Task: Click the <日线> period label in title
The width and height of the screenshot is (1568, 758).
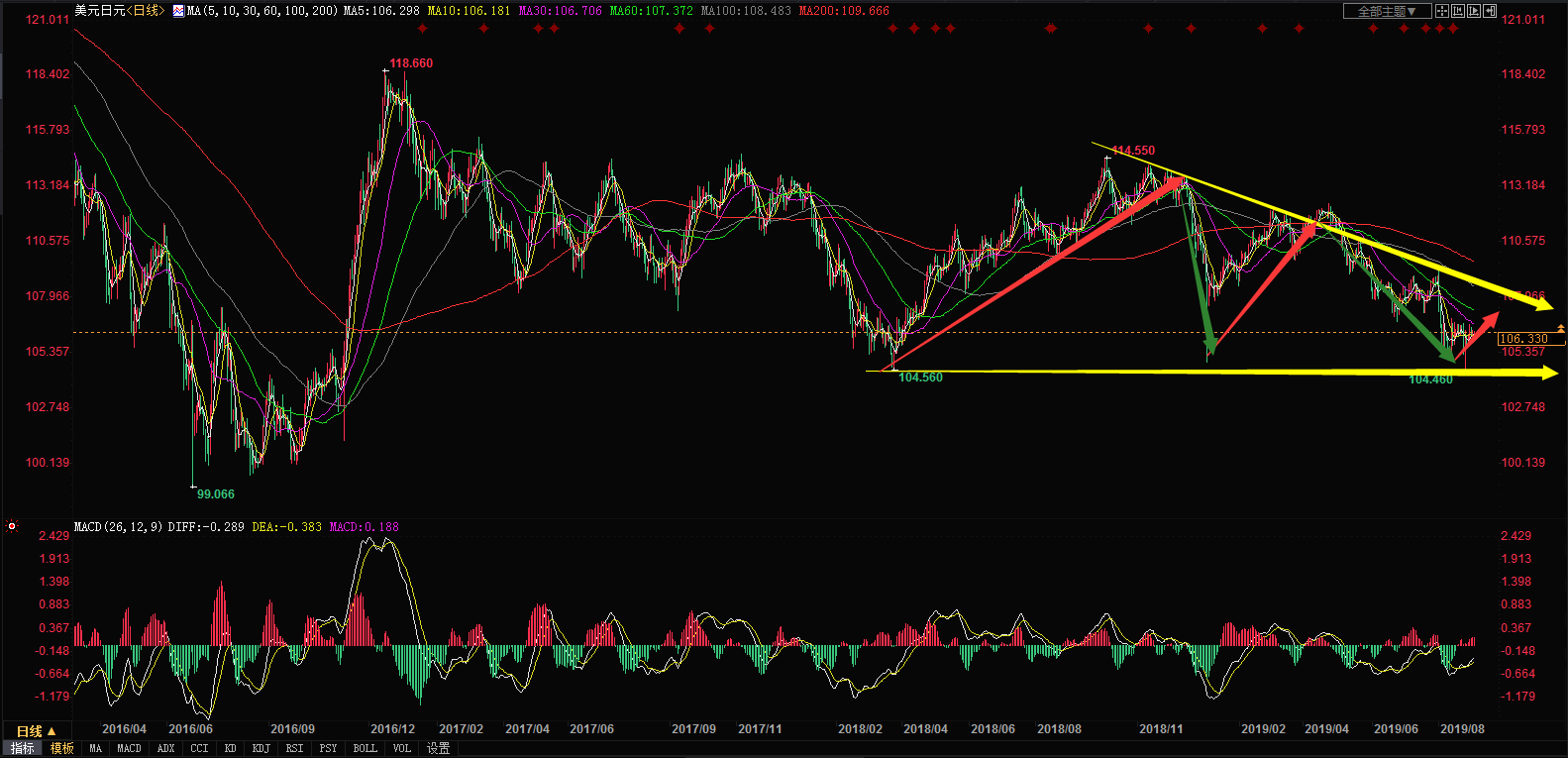Action: [x=145, y=11]
